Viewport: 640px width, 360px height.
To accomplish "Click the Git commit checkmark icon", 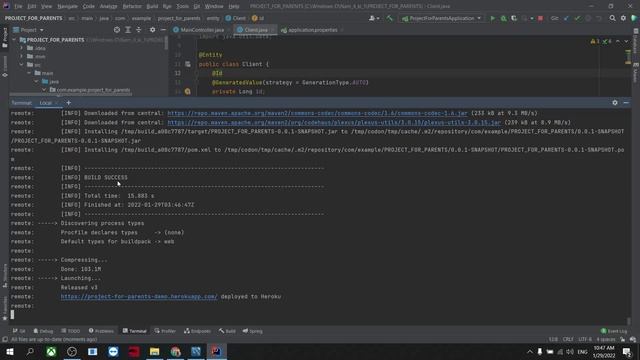I will 577,18.
